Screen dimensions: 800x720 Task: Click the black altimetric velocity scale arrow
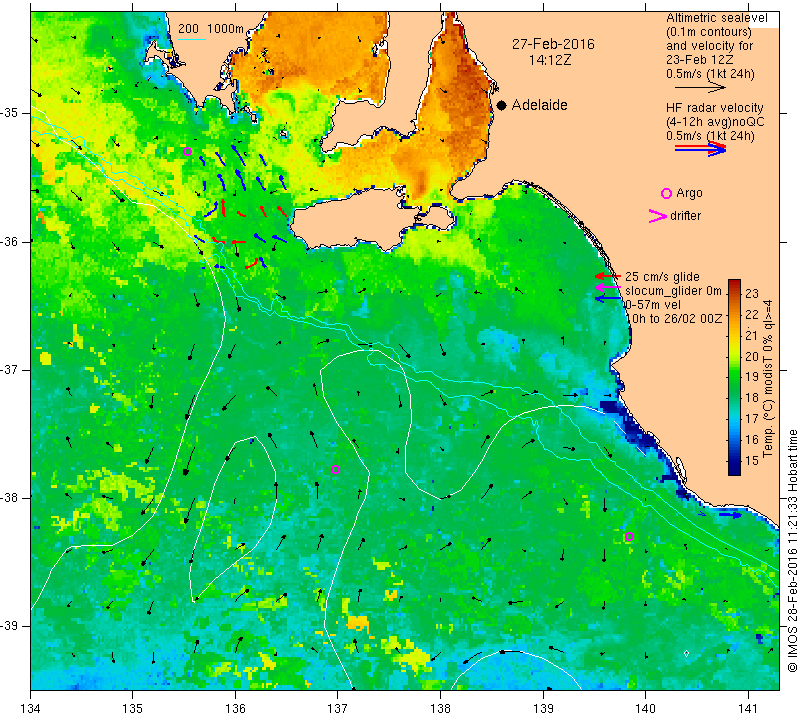(700, 87)
